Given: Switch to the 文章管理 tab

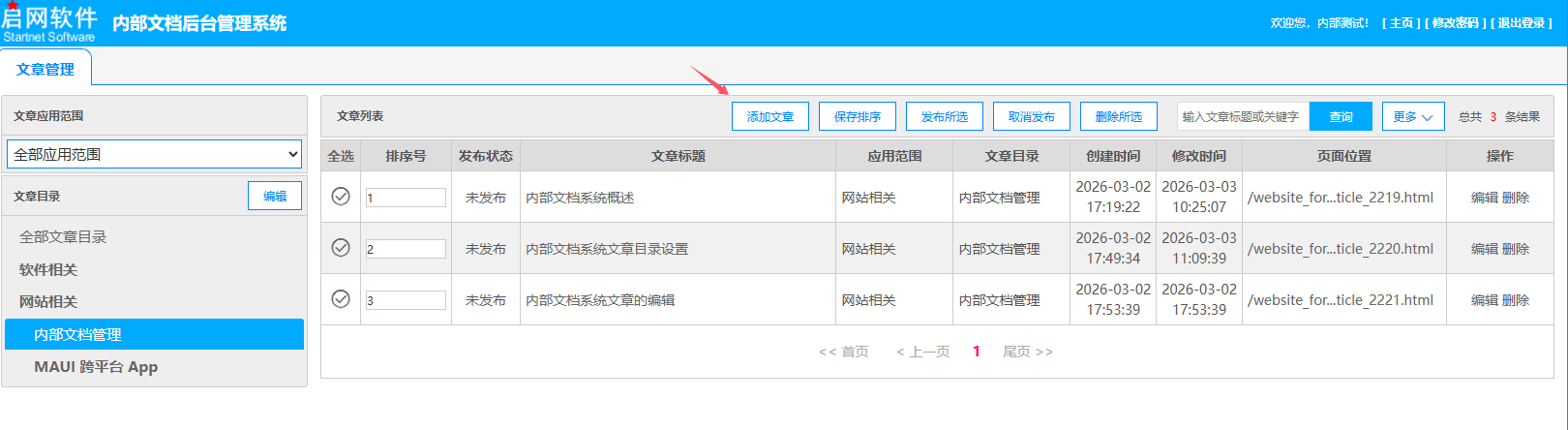Looking at the screenshot, I should 45,70.
